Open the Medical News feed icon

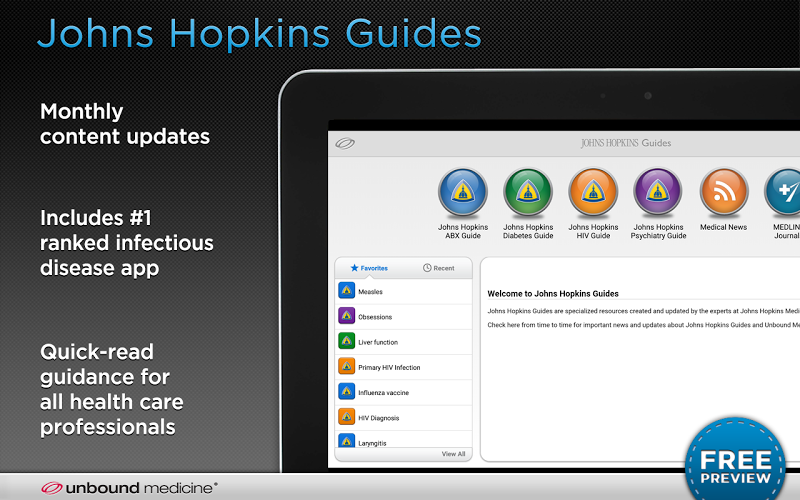tap(723, 192)
